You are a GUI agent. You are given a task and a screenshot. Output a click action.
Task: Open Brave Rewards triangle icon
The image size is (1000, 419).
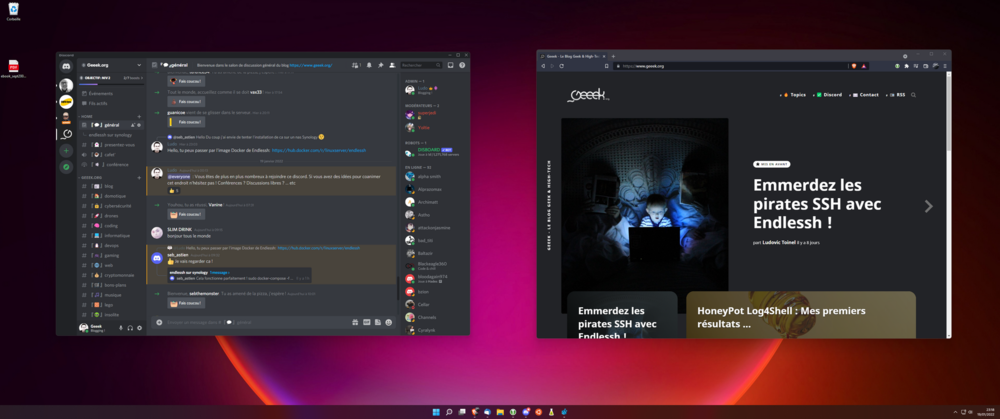tap(864, 66)
